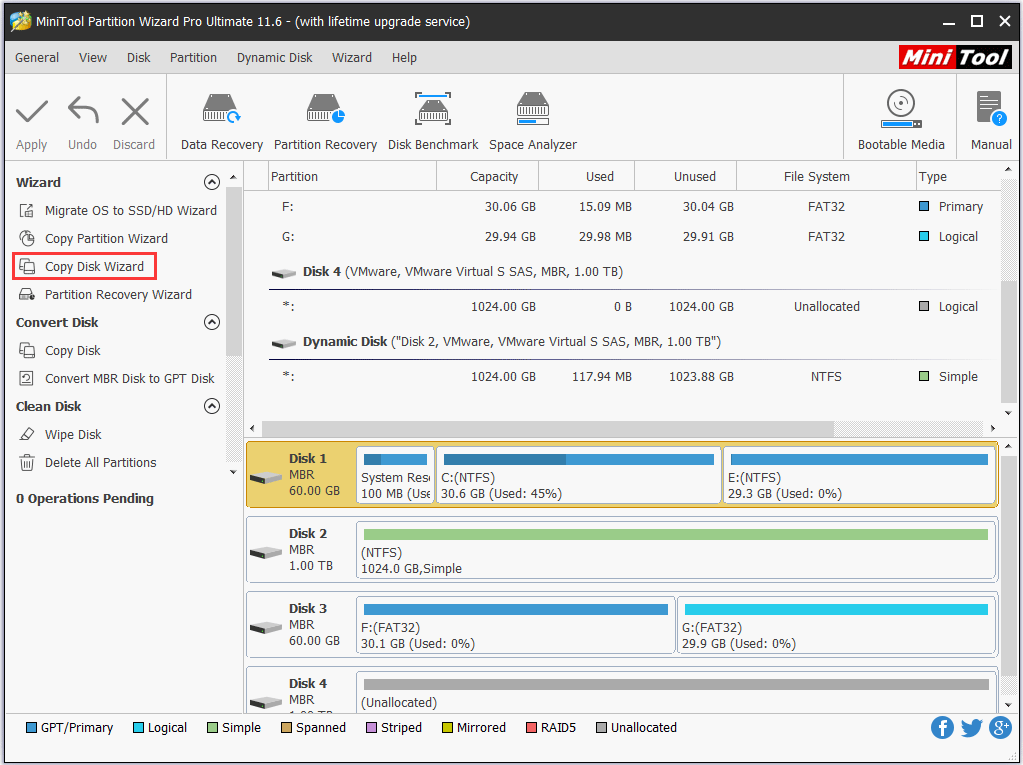The width and height of the screenshot is (1023, 765).
Task: Open the Help menu
Action: tap(404, 57)
